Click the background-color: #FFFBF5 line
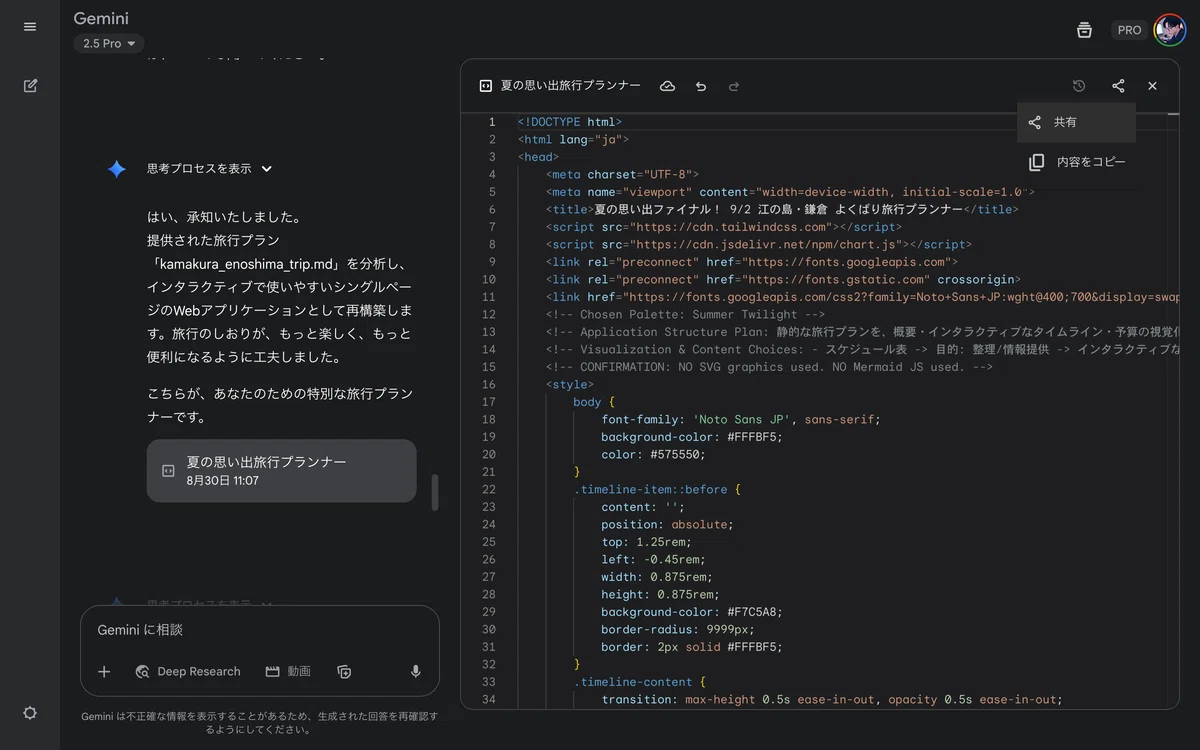This screenshot has height=750, width=1200. [692, 437]
